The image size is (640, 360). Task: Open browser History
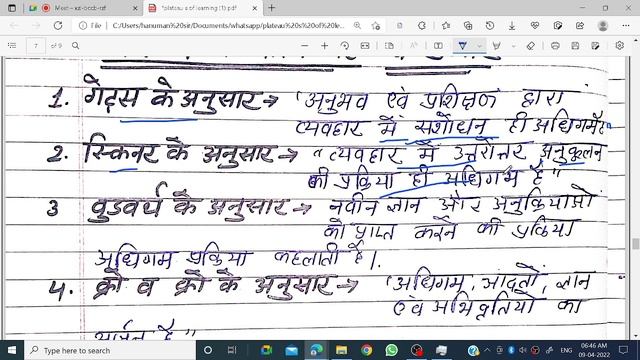pyautogui.click(x=490, y=26)
